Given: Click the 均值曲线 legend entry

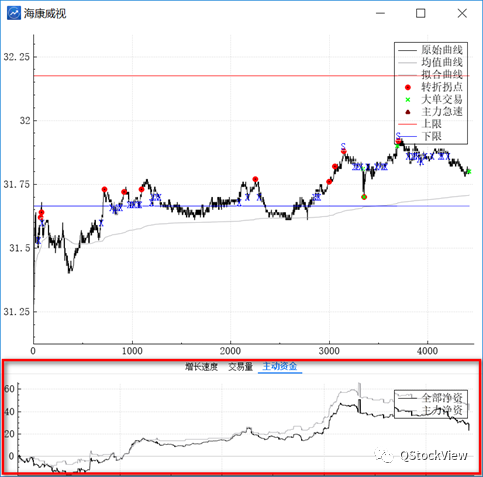Looking at the screenshot, I should click(x=430, y=62).
